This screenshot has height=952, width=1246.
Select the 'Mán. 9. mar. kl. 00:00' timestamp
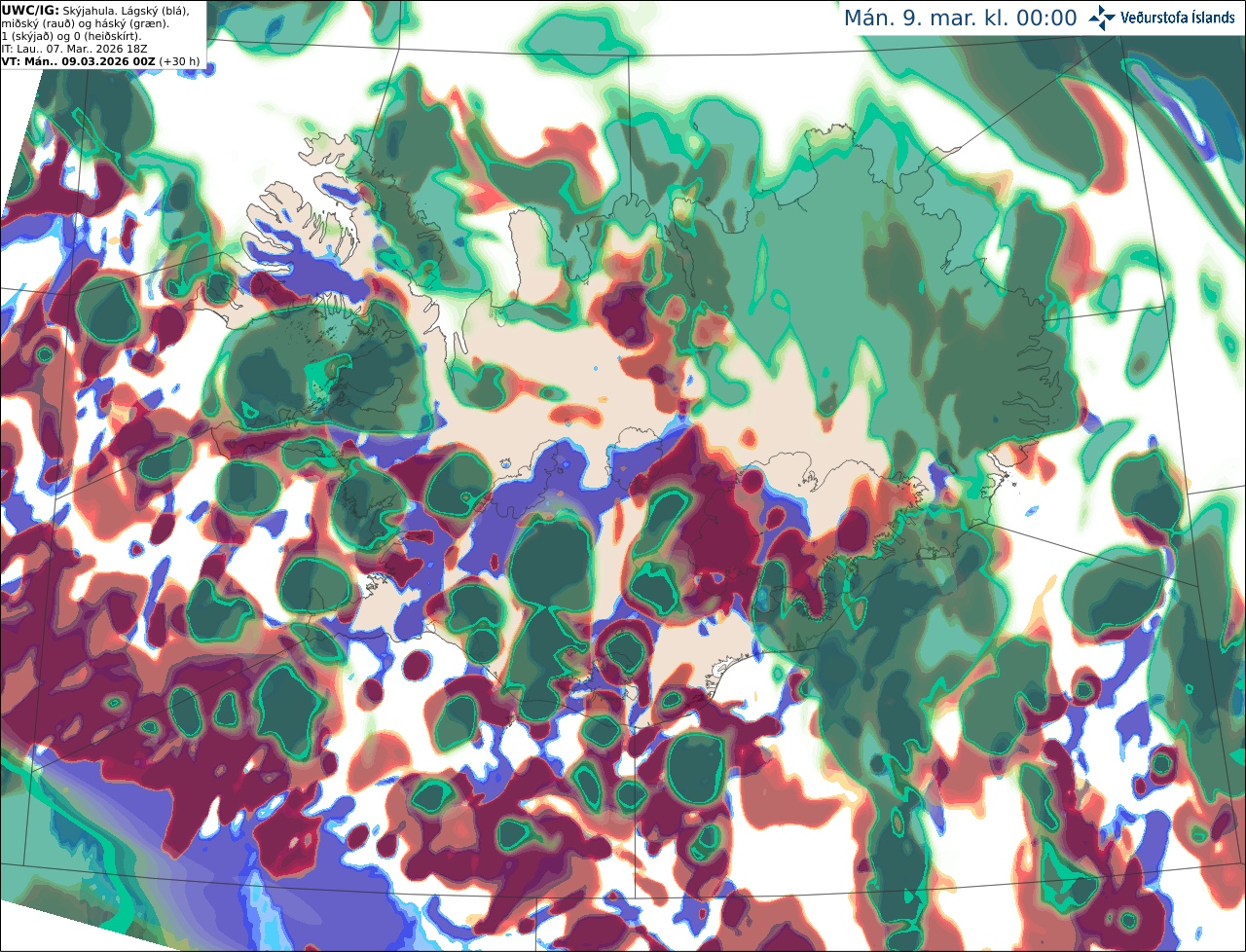click(960, 18)
